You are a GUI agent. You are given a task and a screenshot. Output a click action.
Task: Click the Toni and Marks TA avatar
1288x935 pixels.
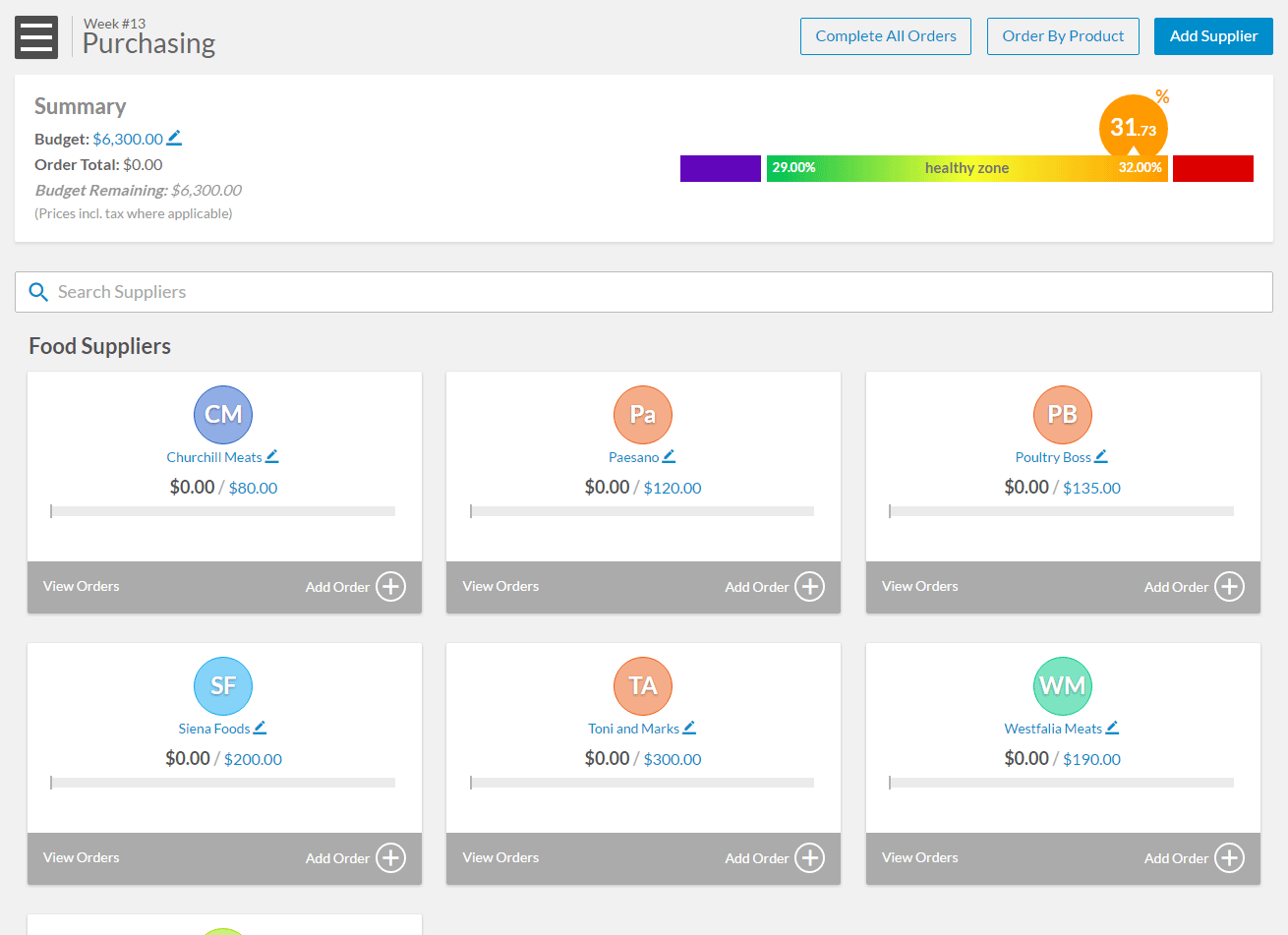tap(643, 686)
